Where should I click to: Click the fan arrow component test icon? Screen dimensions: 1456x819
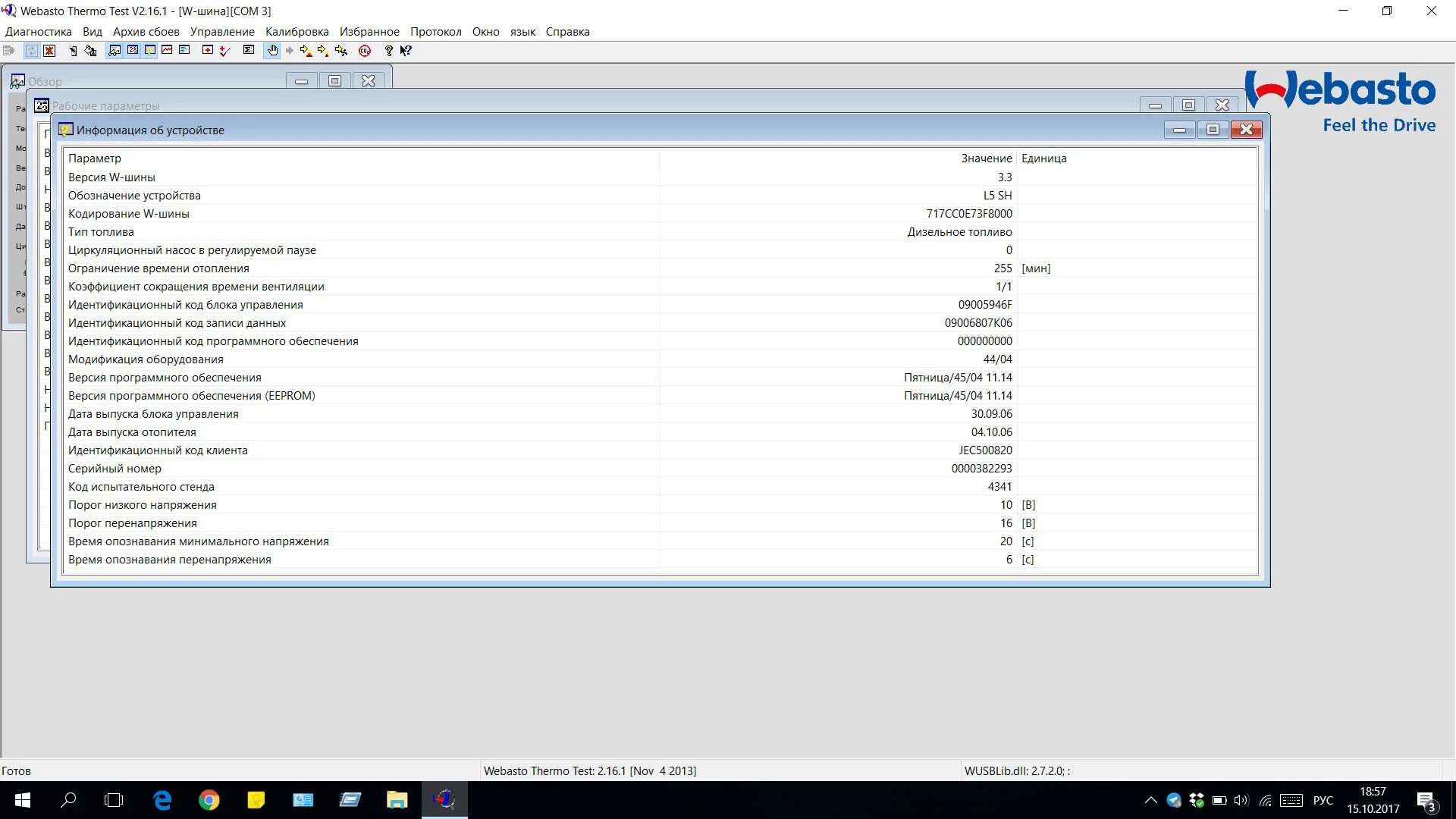point(341,51)
